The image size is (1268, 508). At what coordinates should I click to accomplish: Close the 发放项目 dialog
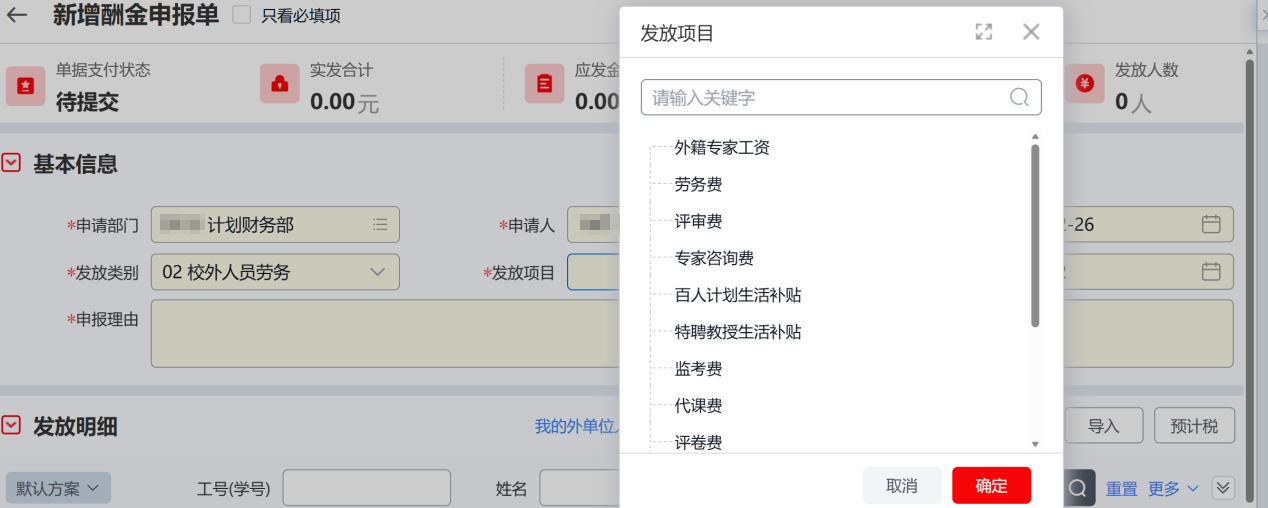coord(1031,32)
